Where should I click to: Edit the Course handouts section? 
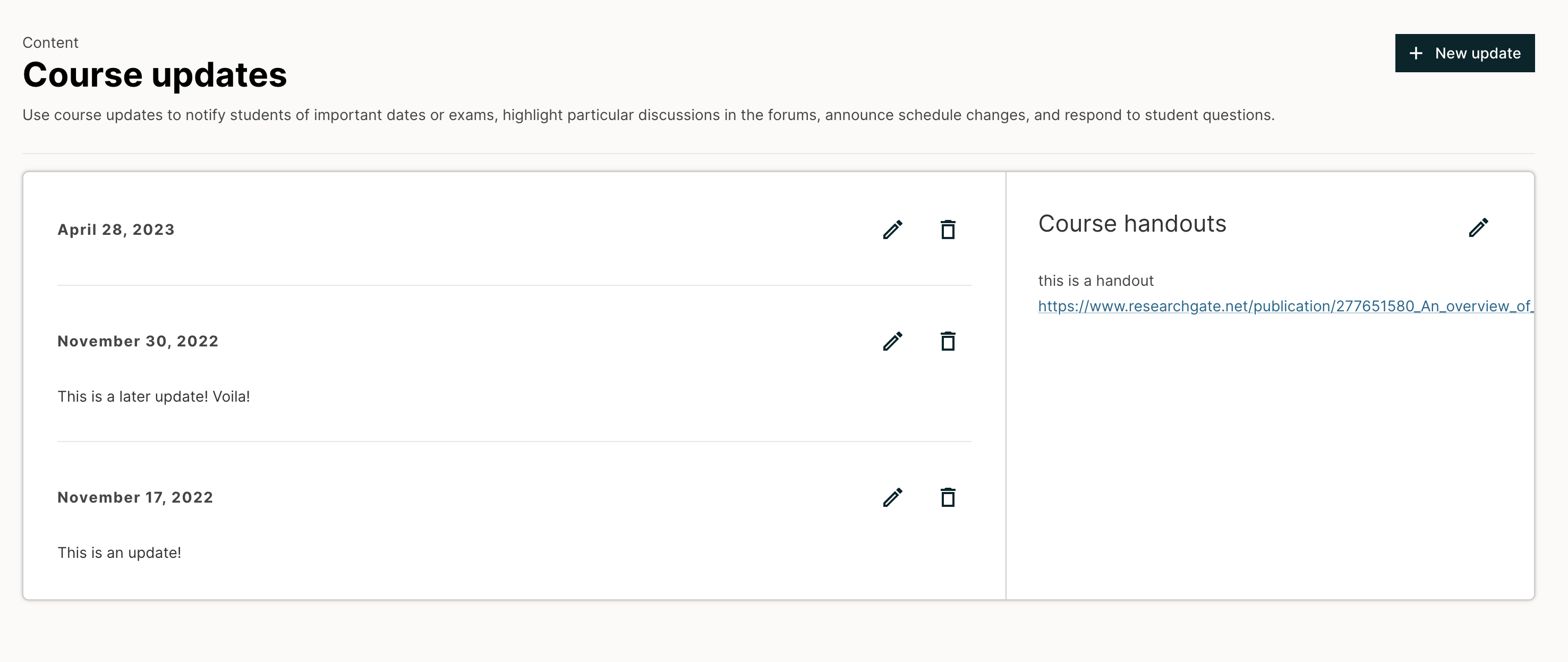(x=1479, y=228)
